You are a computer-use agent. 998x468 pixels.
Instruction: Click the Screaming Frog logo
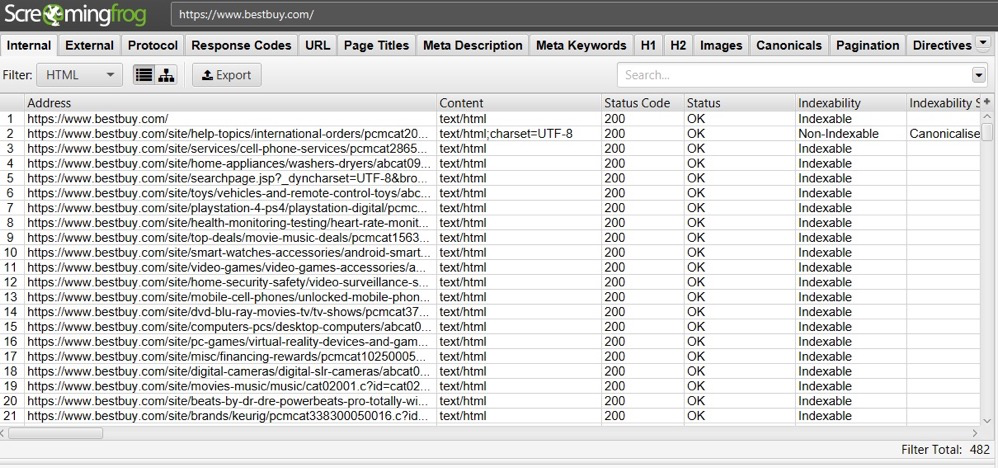[x=75, y=15]
